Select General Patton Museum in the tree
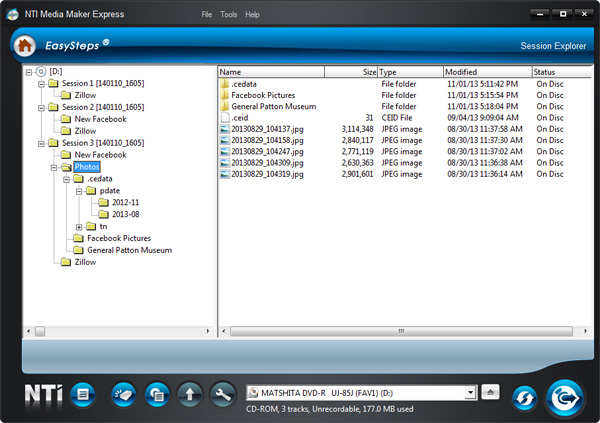 129,250
